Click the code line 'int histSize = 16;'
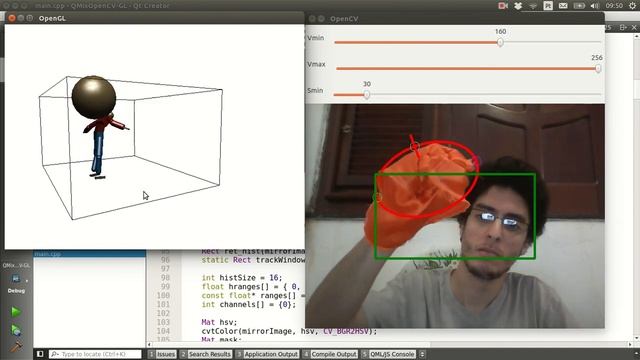The width and height of the screenshot is (640, 360). tap(242, 278)
